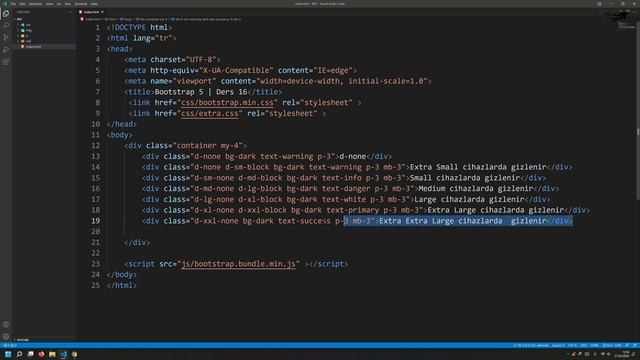The image size is (640, 360).
Task: Open the Manage gear icon
Action: pos(6,337)
